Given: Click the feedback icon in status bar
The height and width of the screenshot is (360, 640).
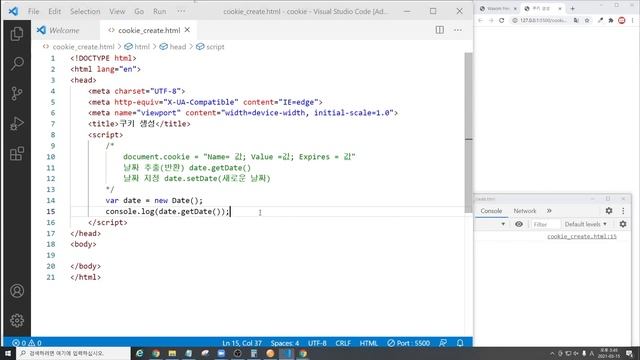Looking at the screenshot, I should (x=443, y=343).
